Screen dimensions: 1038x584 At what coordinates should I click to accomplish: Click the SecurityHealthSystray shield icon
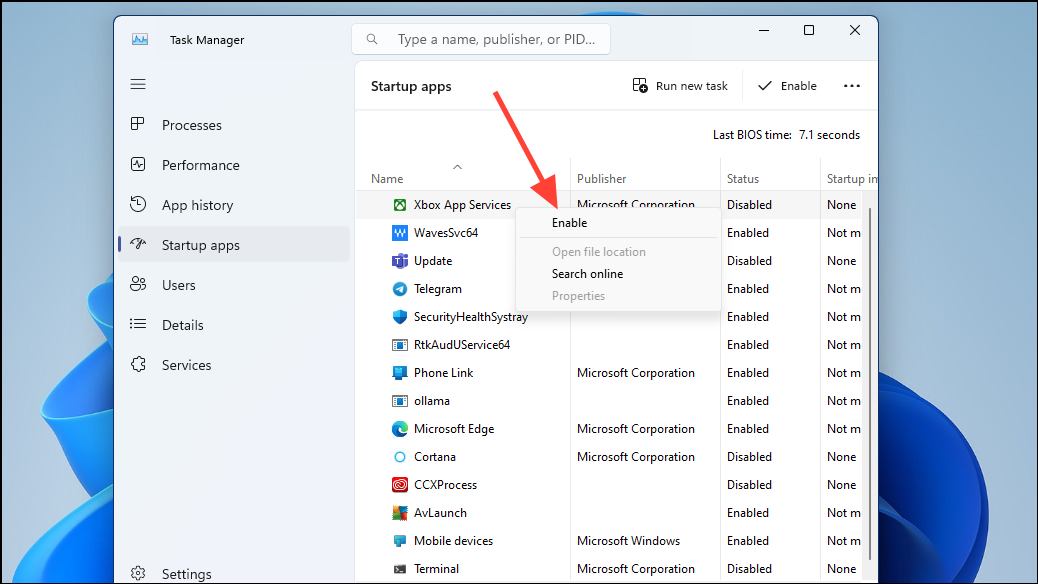coord(400,317)
